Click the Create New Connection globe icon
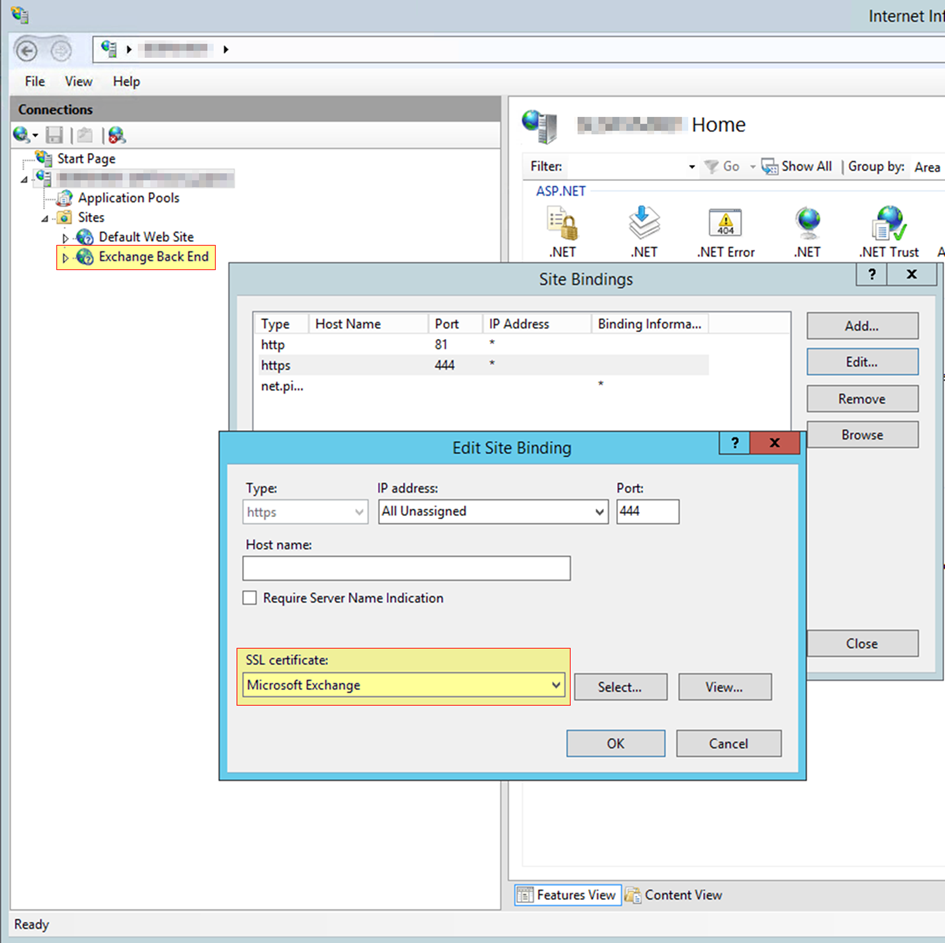The width and height of the screenshot is (945, 943). [x=23, y=135]
